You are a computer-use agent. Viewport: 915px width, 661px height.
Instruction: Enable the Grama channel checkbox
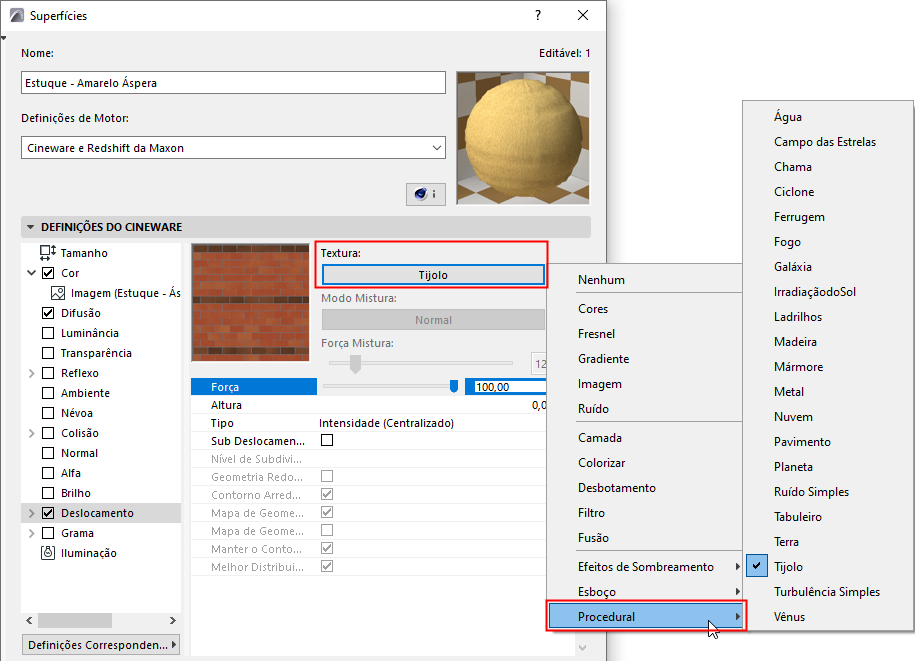pos(48,533)
